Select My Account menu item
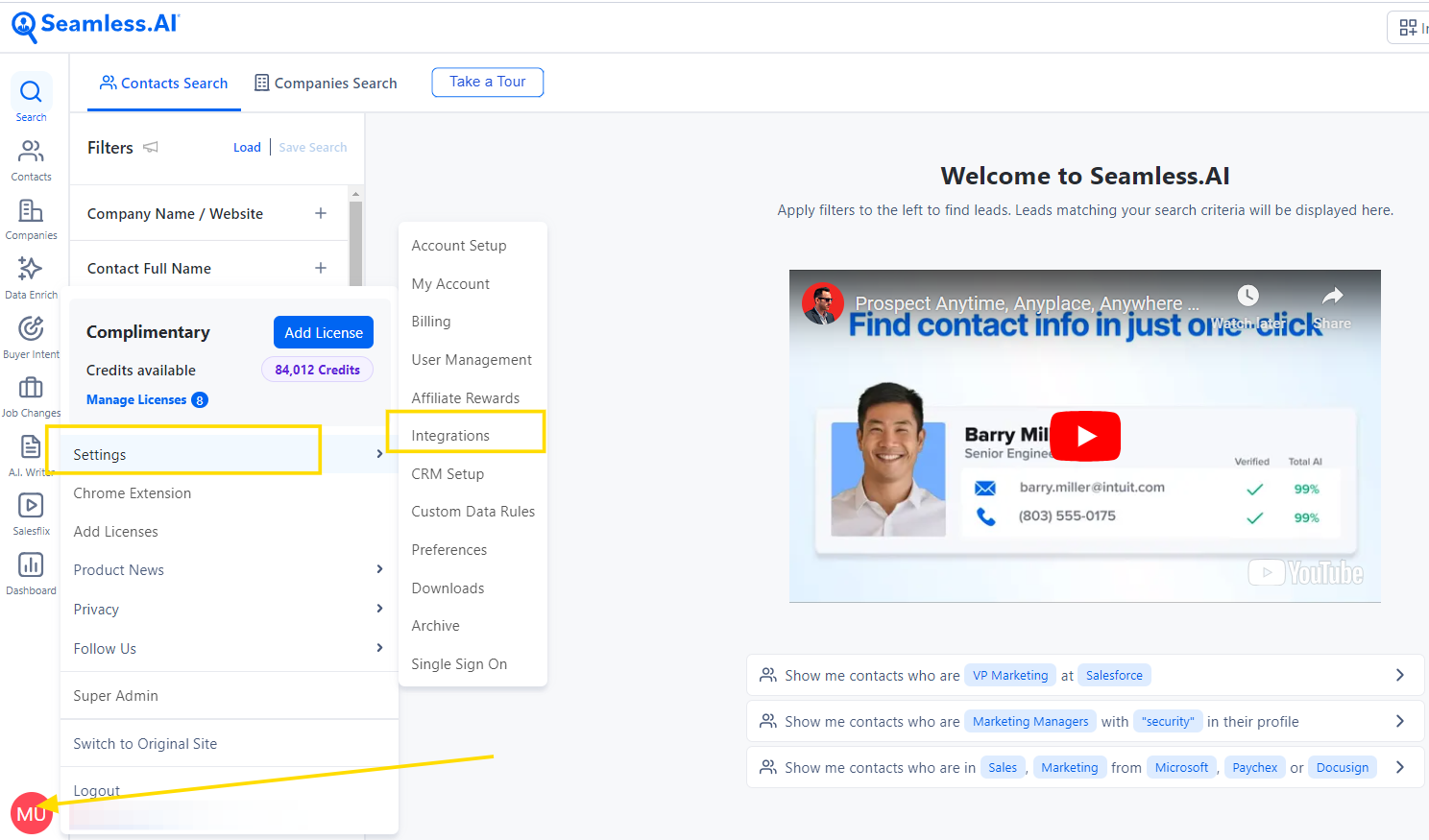Screen dimensions: 1429x840 (x=450, y=284)
